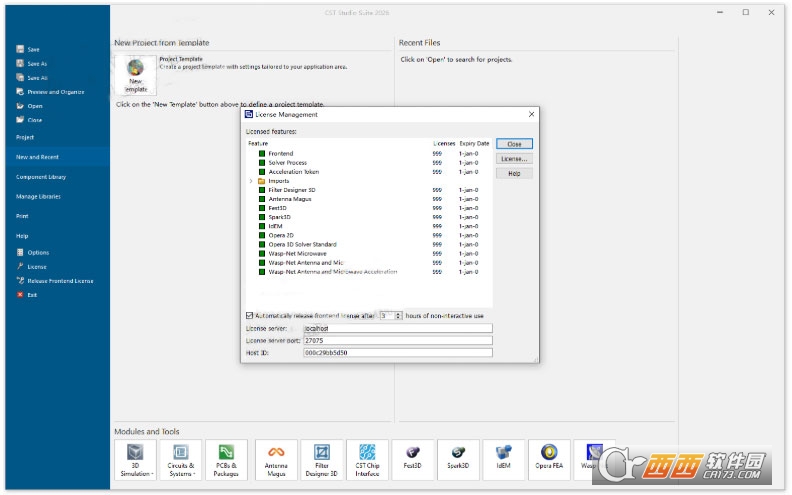Dismiss License Management with X button
The image size is (792, 495).
[531, 114]
